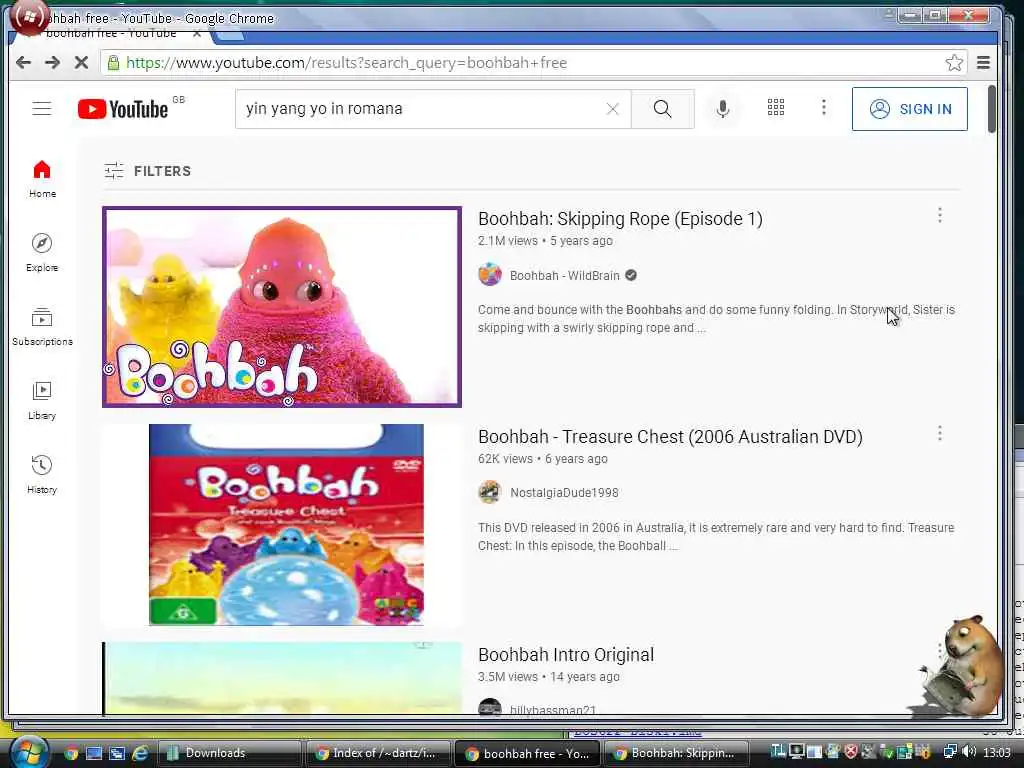Viewport: 1024px width, 768px height.
Task: Click the NostalgiaDude1998 channel avatar
Action: point(490,492)
